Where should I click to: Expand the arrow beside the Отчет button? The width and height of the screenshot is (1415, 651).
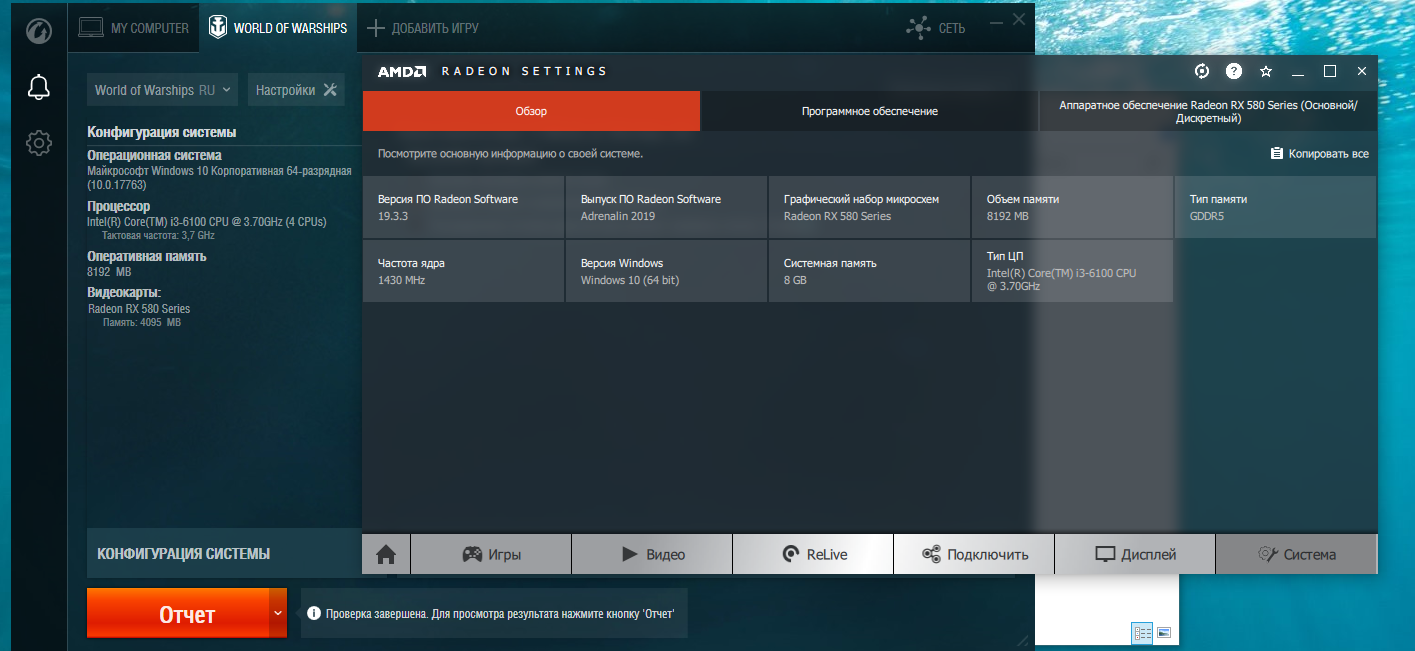click(x=277, y=613)
